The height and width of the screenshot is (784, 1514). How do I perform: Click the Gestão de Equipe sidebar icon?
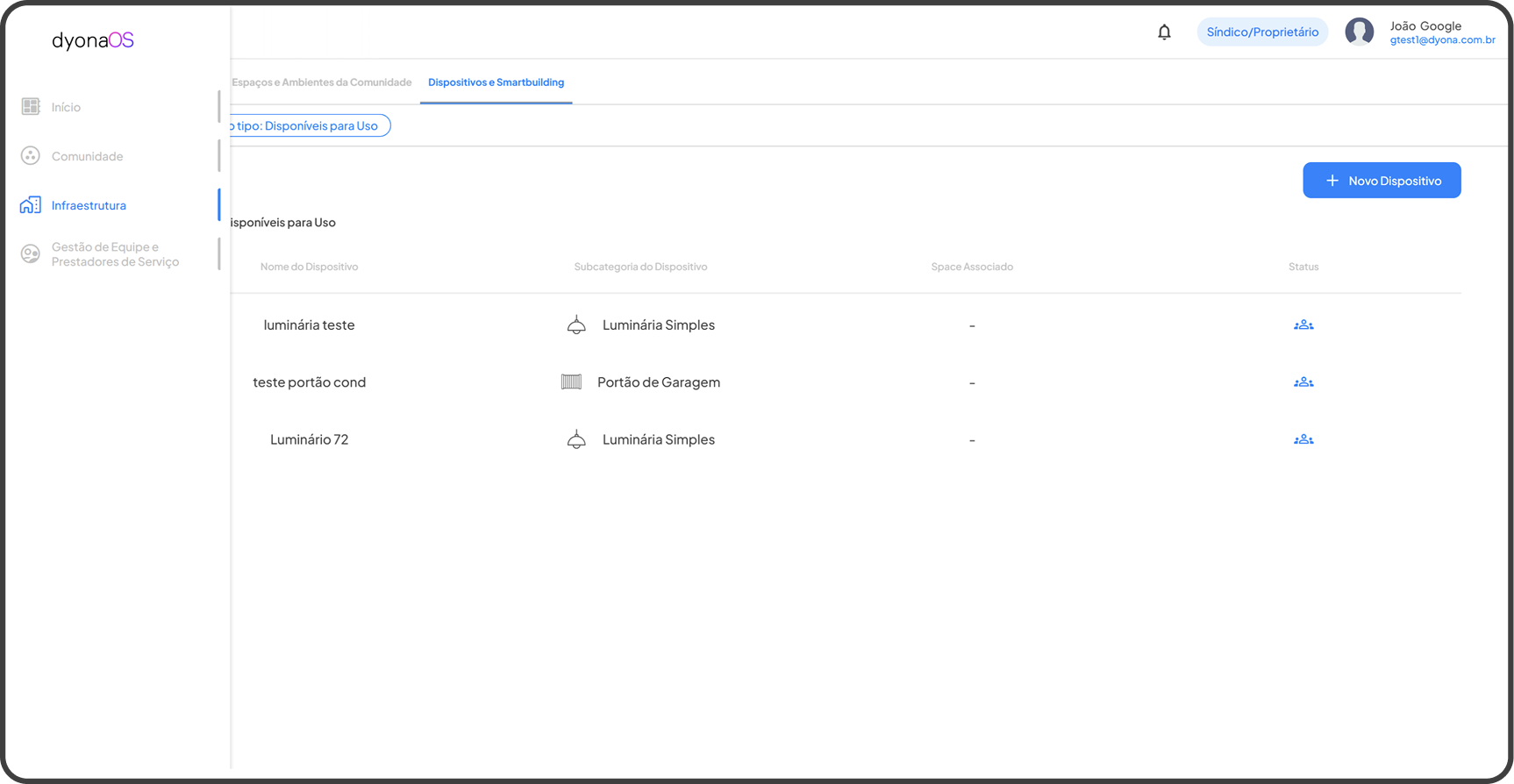31,254
